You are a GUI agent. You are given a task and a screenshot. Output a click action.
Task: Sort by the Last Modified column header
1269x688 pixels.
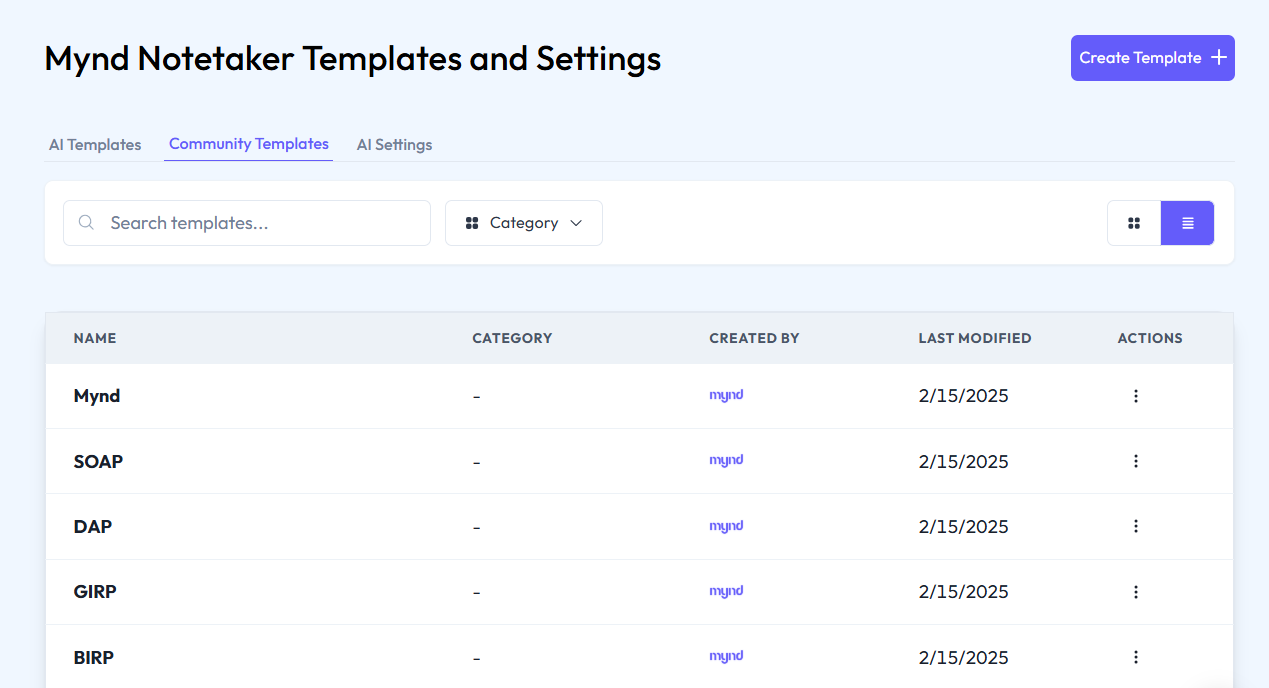point(974,338)
